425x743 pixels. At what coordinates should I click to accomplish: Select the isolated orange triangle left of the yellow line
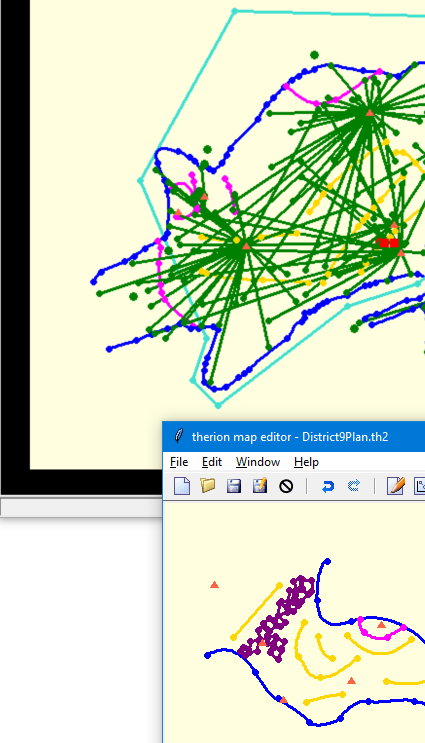(214, 585)
